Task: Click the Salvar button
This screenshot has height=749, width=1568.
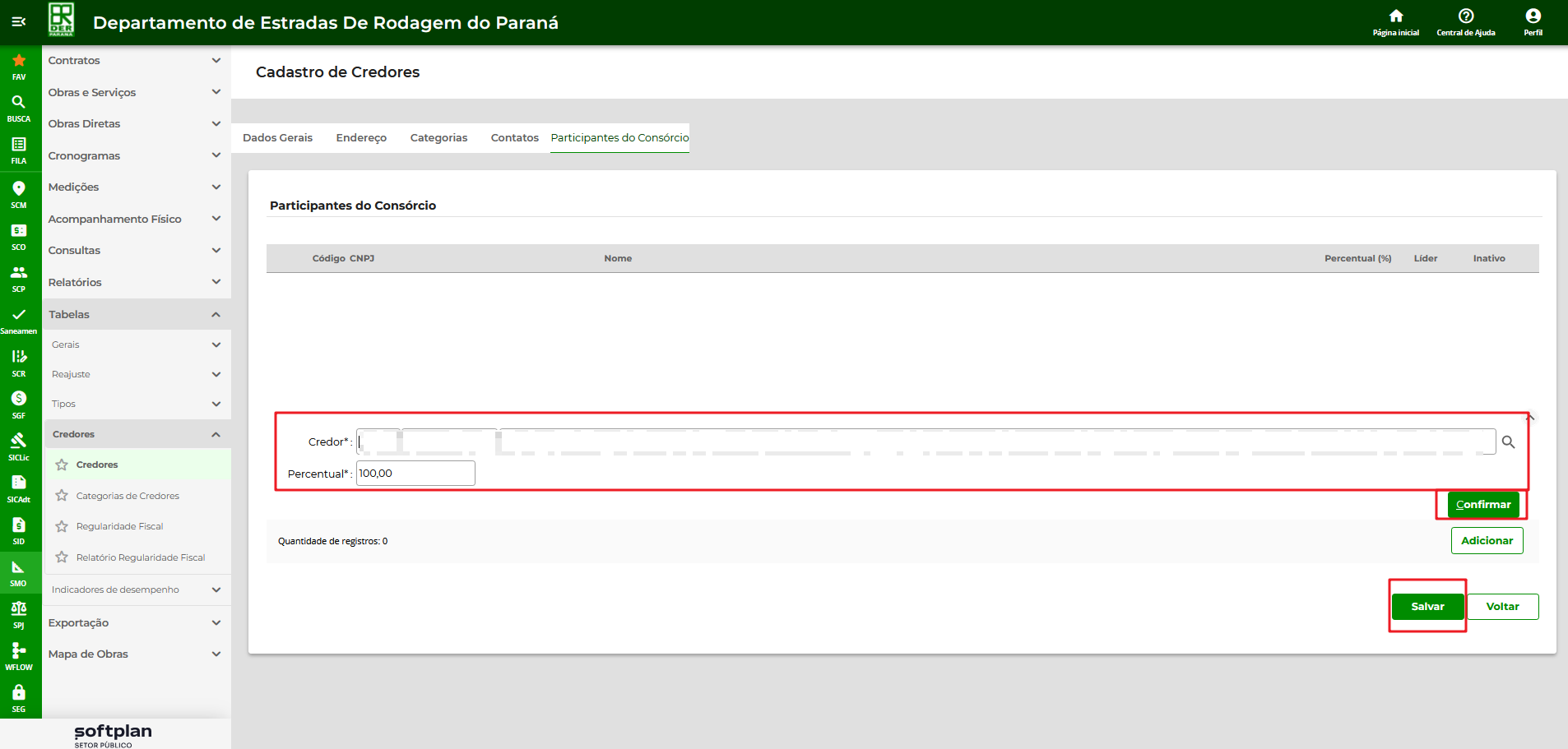Action: 1427,607
